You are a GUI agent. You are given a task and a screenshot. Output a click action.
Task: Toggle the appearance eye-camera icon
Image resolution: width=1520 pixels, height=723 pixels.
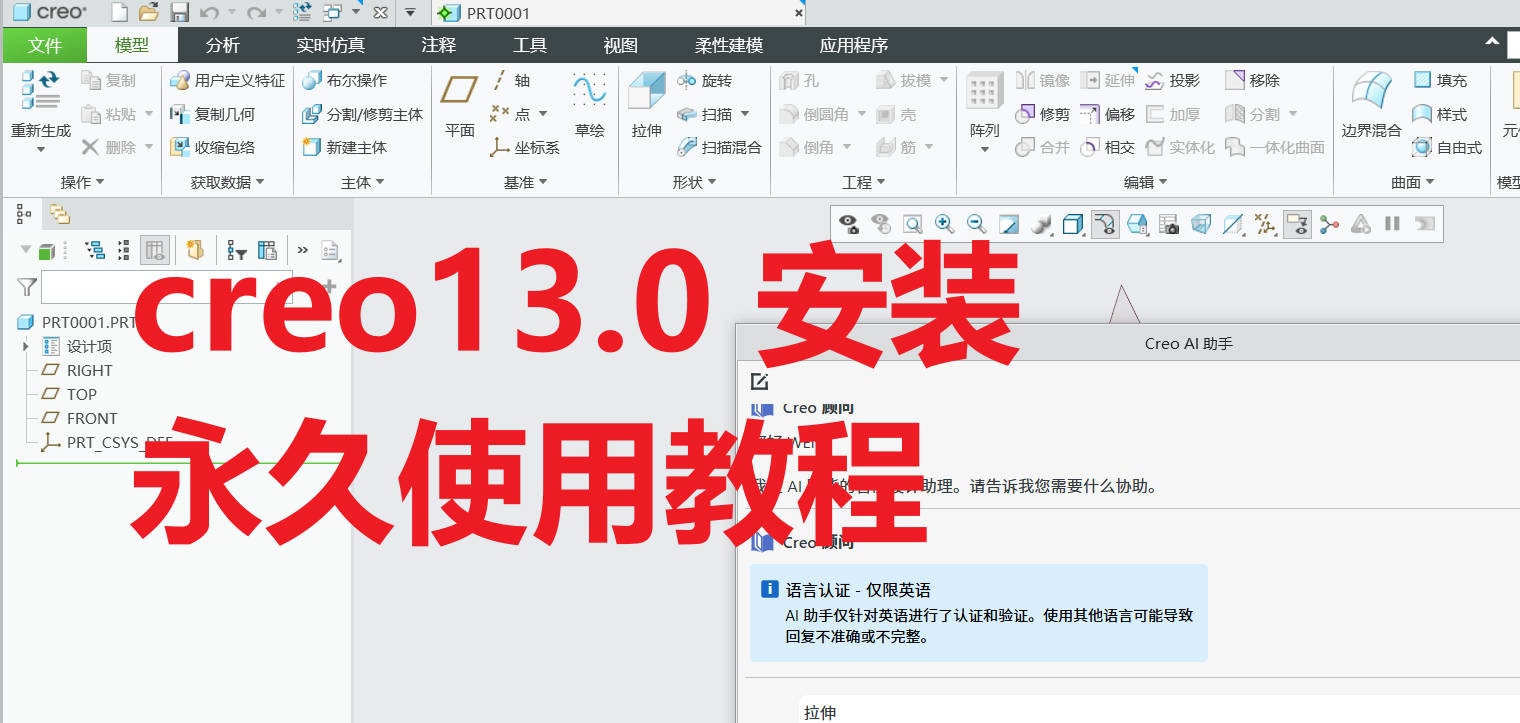click(849, 224)
